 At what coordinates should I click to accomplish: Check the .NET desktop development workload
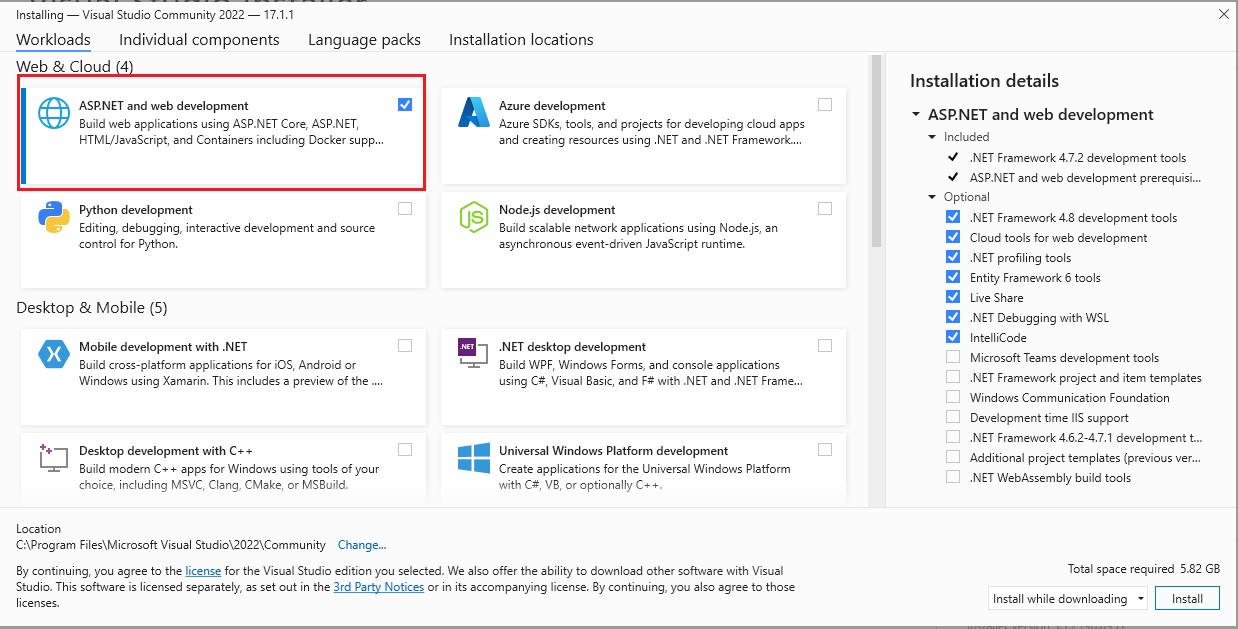tap(825, 345)
